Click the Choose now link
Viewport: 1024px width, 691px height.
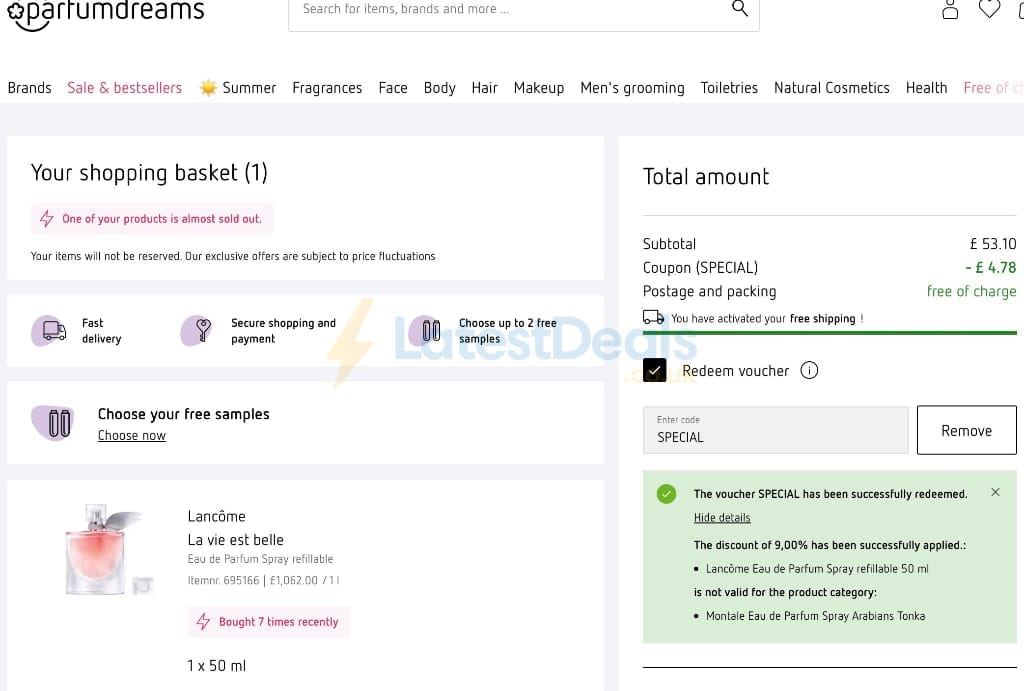click(132, 436)
